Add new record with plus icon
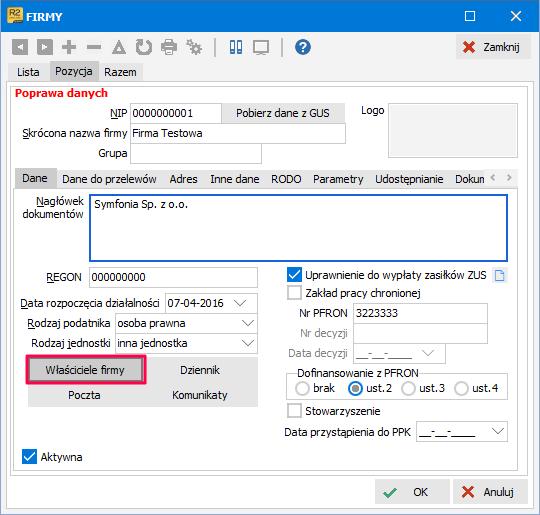 point(69,47)
